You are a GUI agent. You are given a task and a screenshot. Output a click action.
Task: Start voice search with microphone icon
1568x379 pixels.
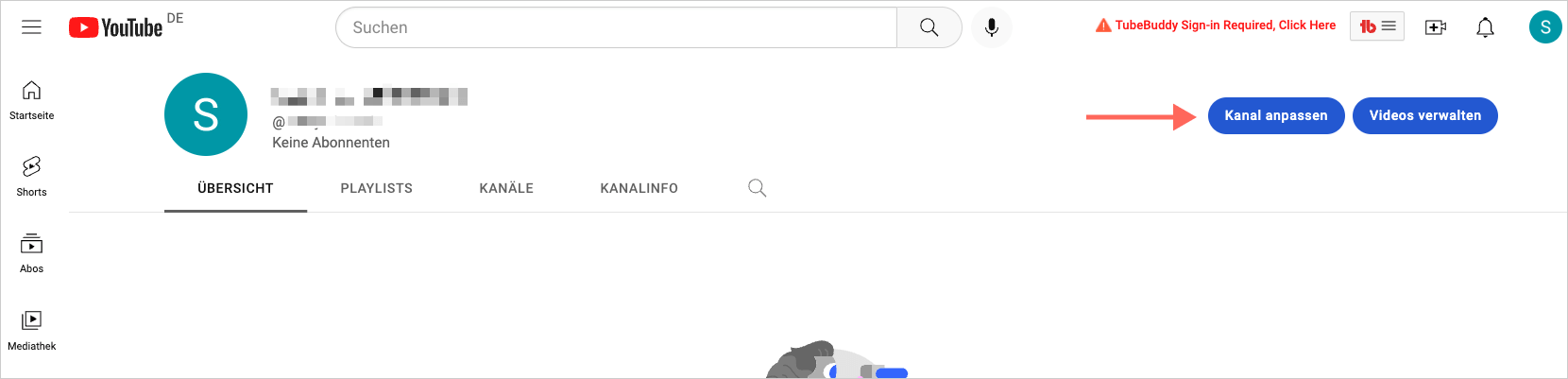tap(991, 27)
